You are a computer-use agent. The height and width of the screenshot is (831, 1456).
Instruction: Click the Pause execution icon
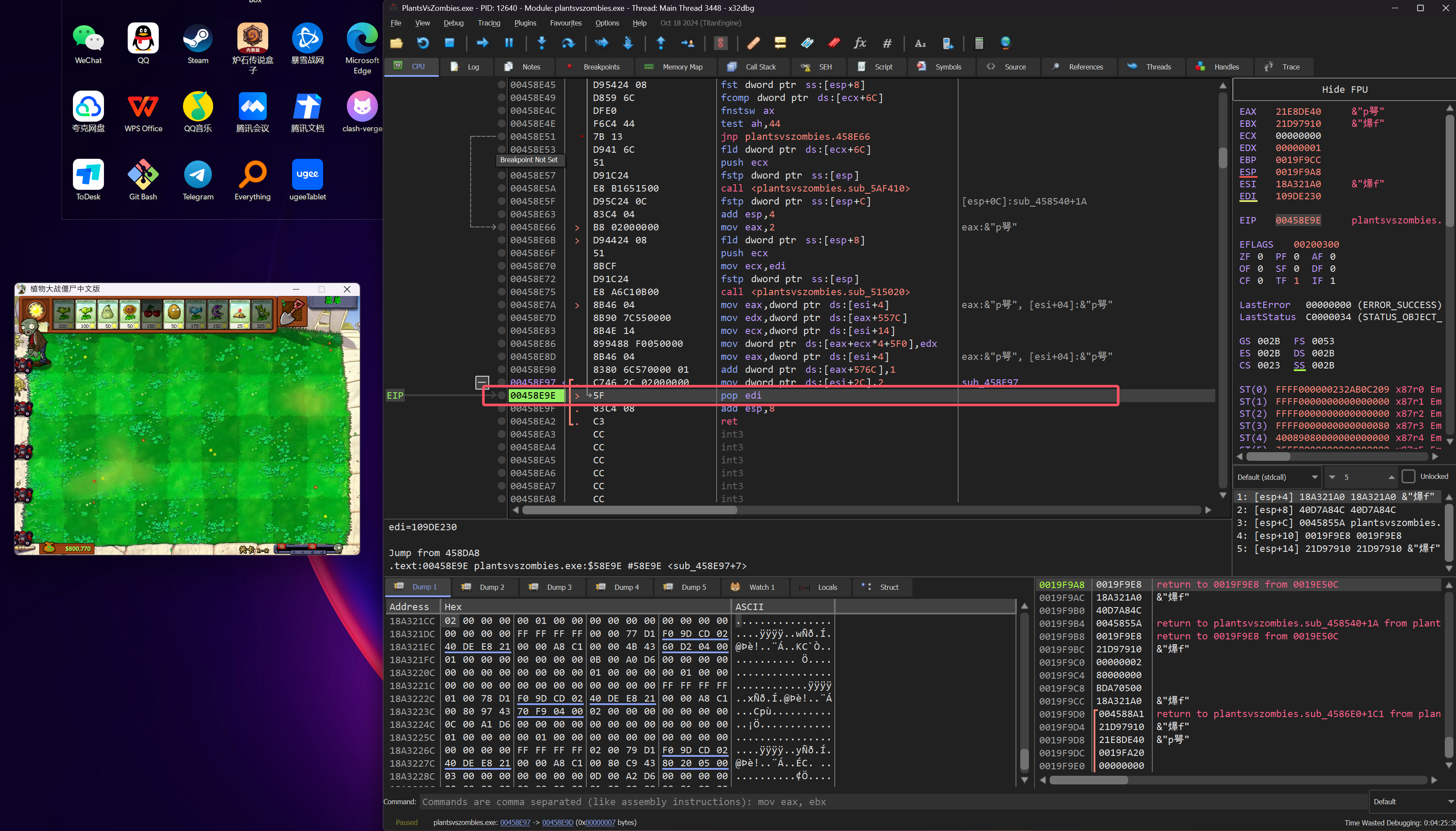point(509,43)
